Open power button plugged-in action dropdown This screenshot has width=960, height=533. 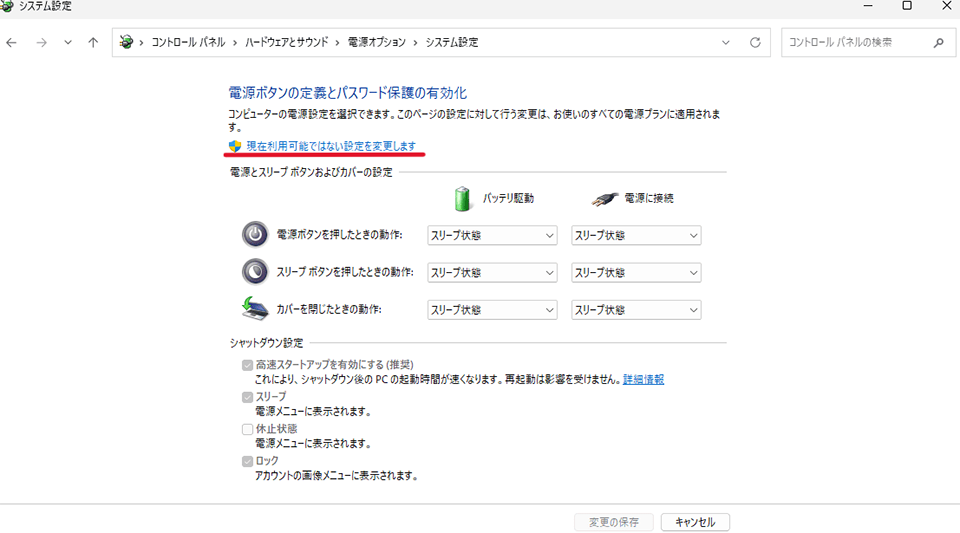636,236
